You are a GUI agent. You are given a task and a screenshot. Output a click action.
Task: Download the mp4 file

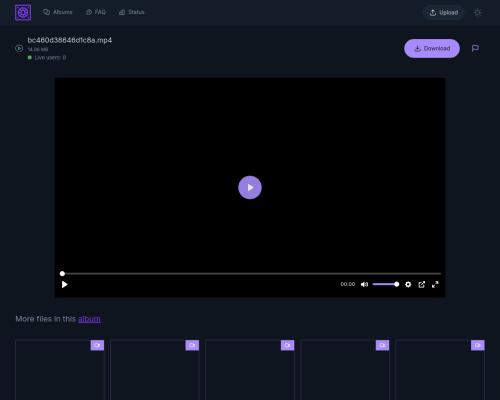pyautogui.click(x=432, y=48)
